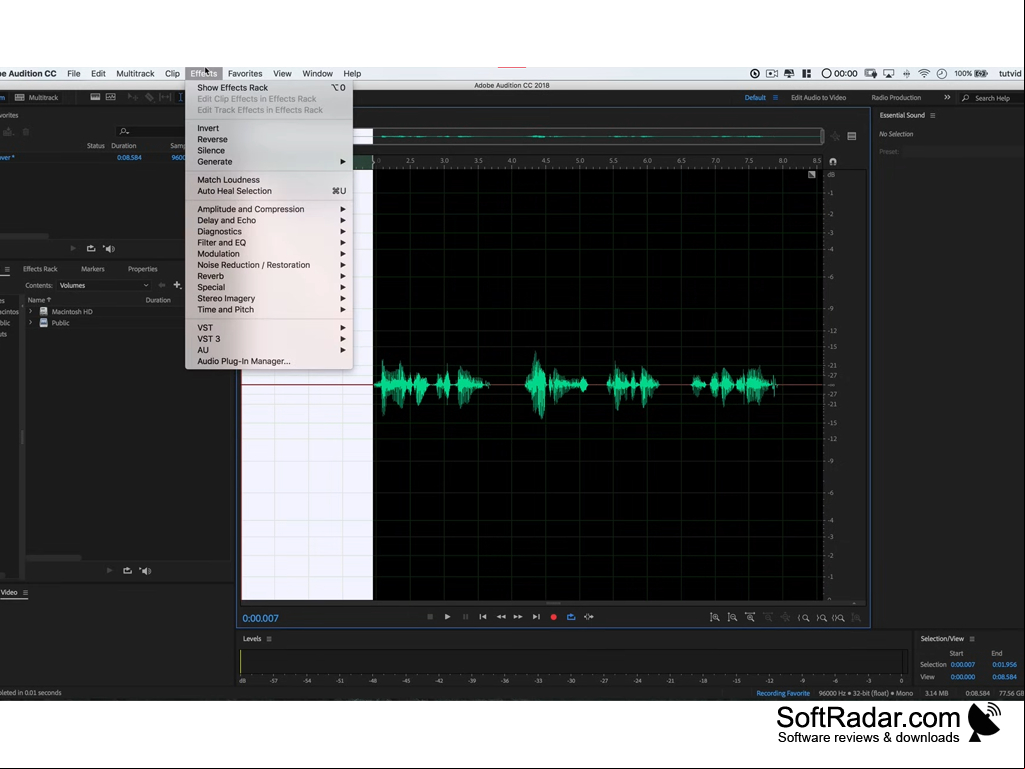Viewport: 1025px width, 769px height.
Task: Choose Invert in Effects menu
Action: tap(269, 128)
